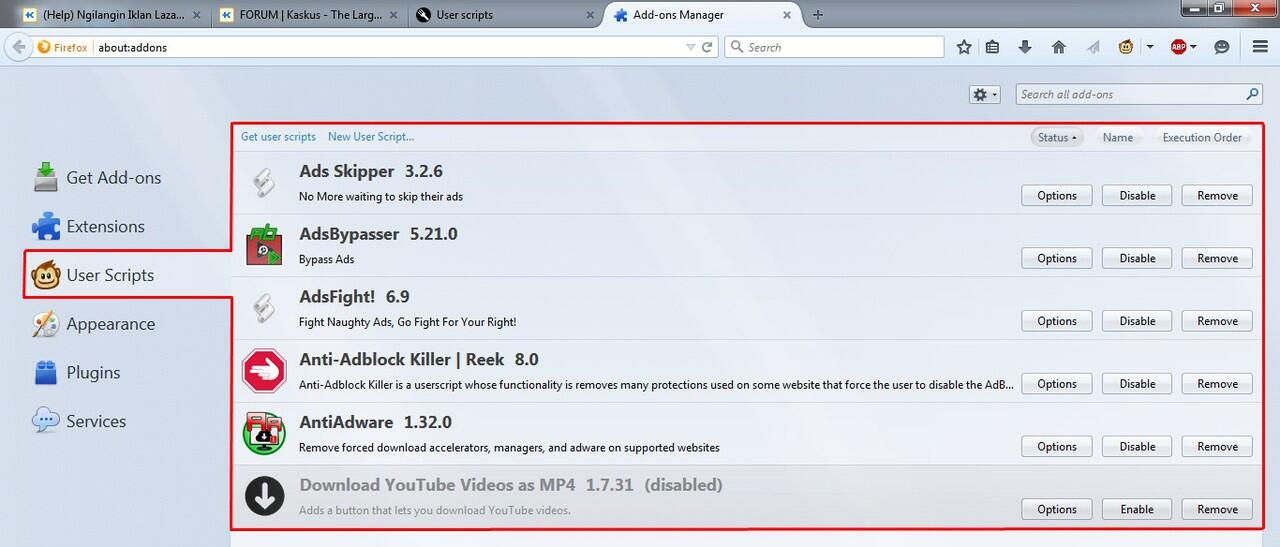Open the URL bar history dropdown

pos(691,47)
